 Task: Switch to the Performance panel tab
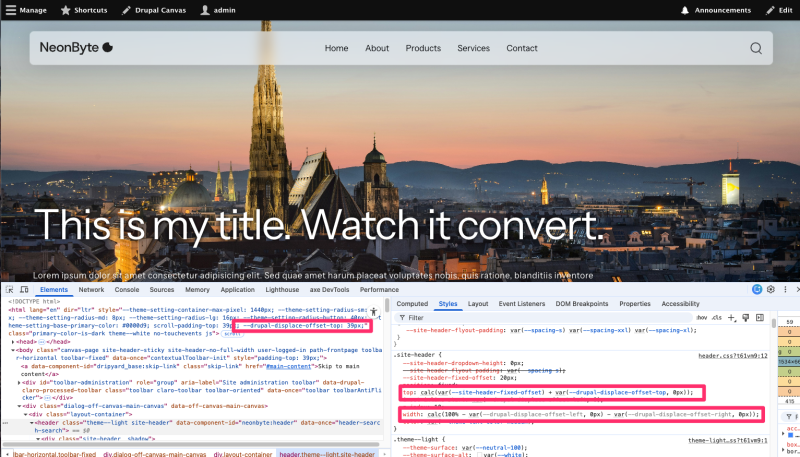point(379,290)
